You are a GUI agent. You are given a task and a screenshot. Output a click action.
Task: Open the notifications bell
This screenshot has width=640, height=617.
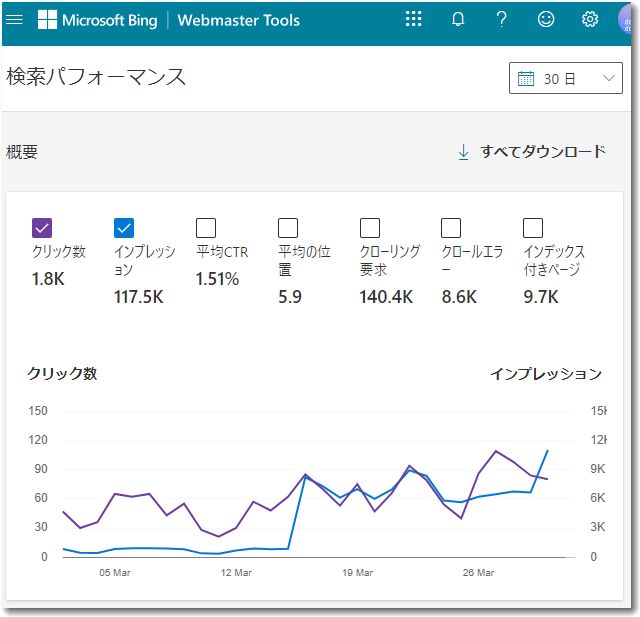[x=458, y=19]
